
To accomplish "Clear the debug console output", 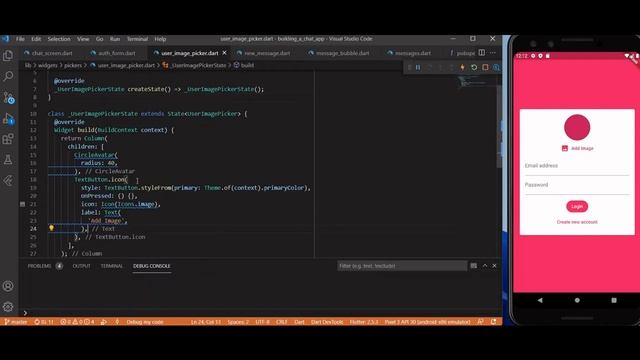I will (473, 266).
